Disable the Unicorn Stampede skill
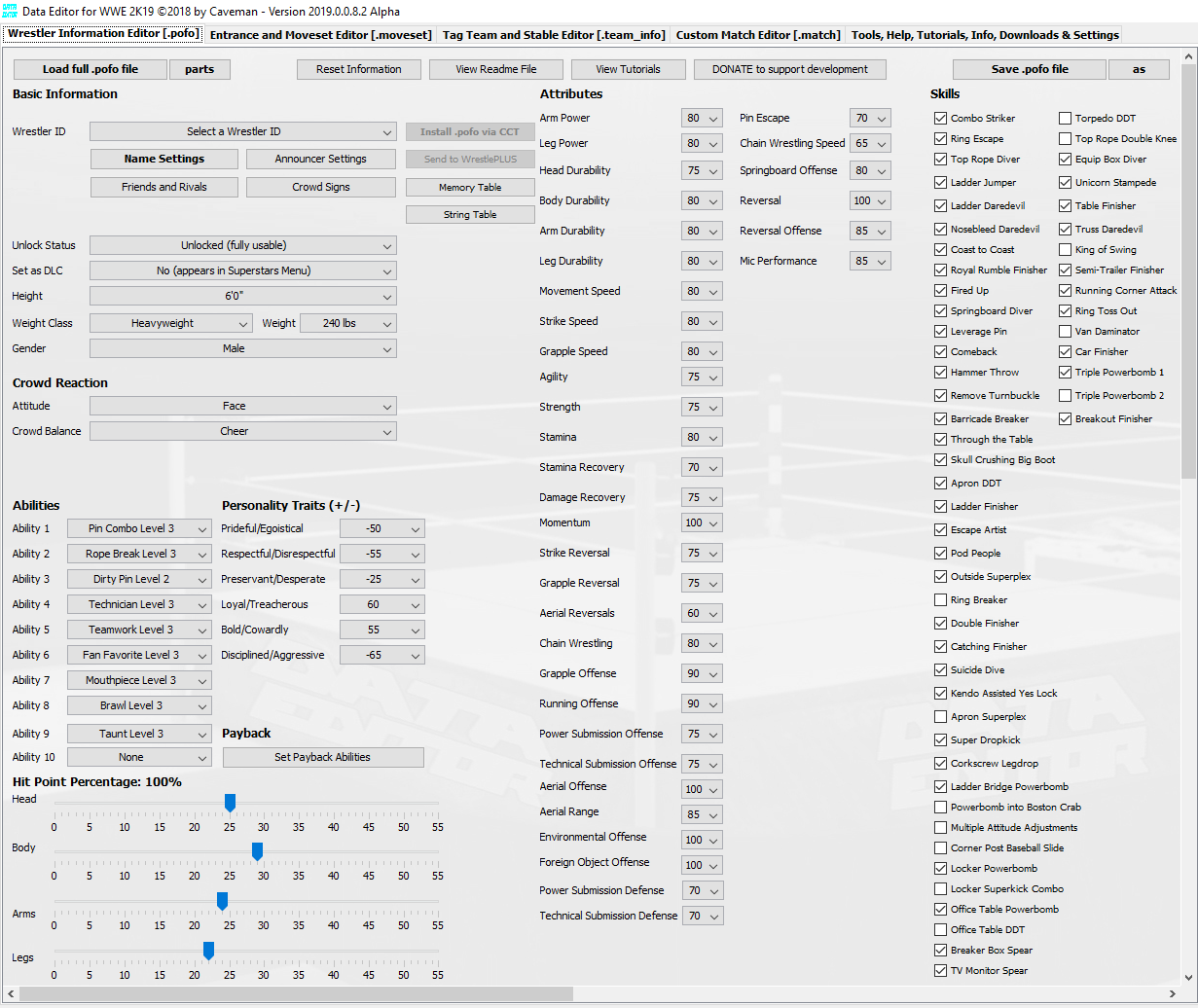This screenshot has height=1008, width=1198. point(1065,183)
